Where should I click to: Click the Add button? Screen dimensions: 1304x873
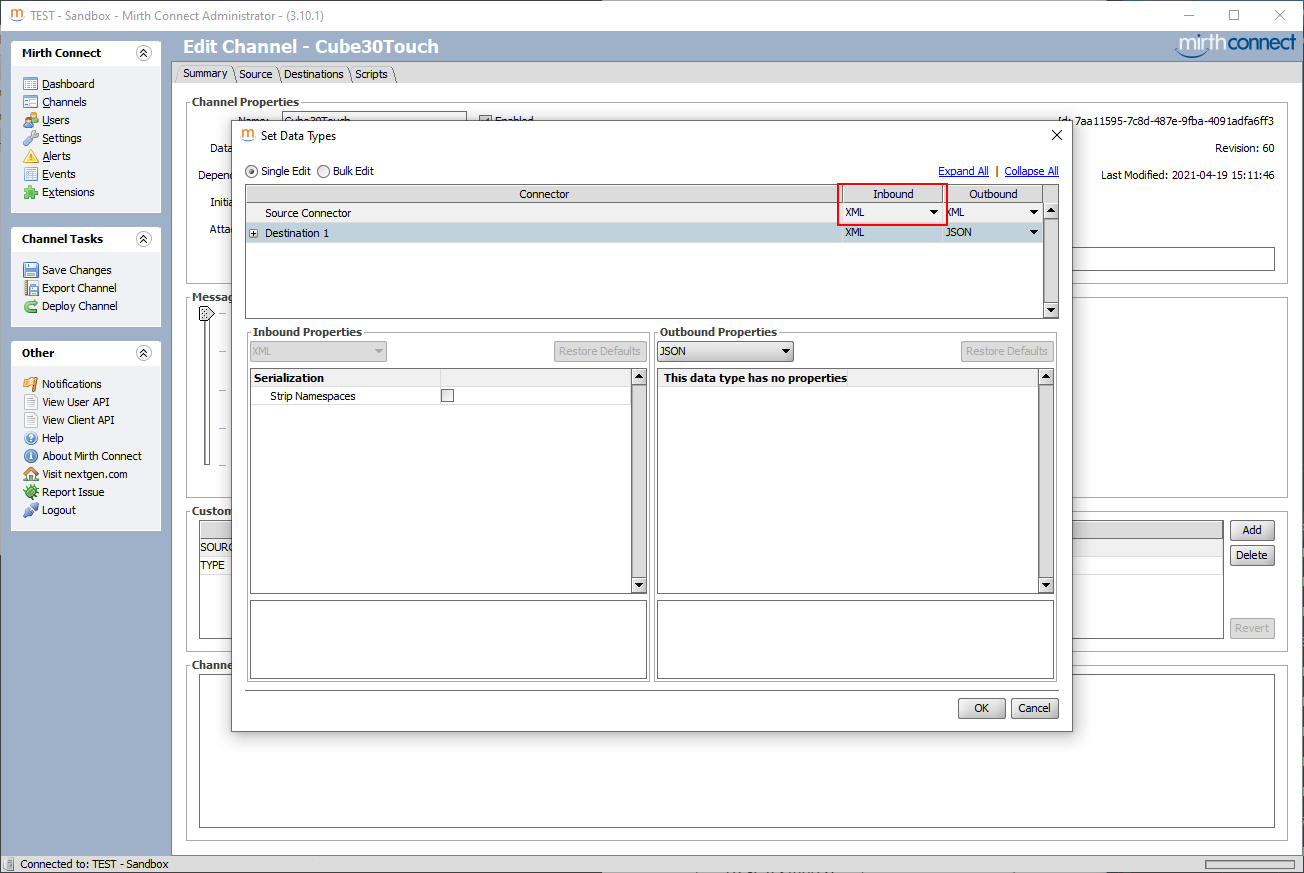coord(1252,530)
